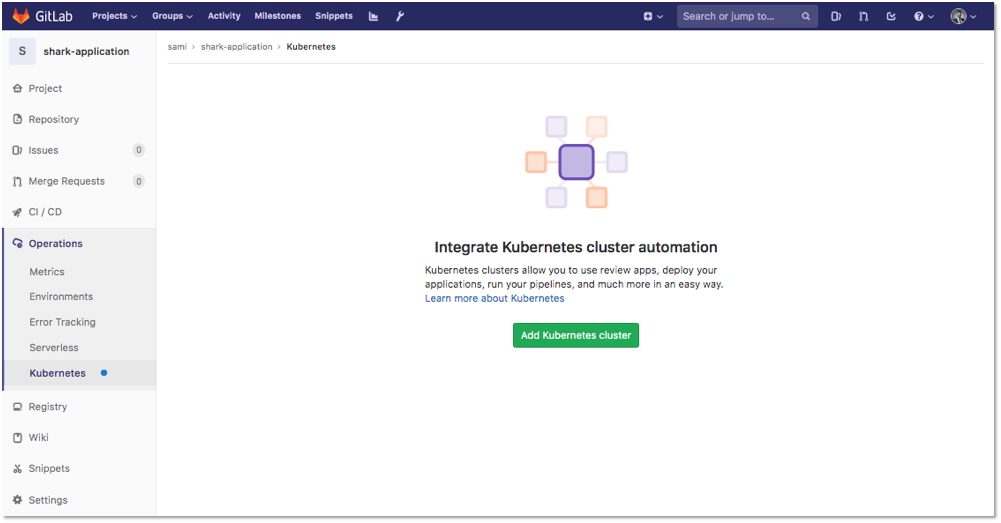1001x523 pixels.
Task: Click the Project home icon in sidebar
Action: click(x=17, y=88)
